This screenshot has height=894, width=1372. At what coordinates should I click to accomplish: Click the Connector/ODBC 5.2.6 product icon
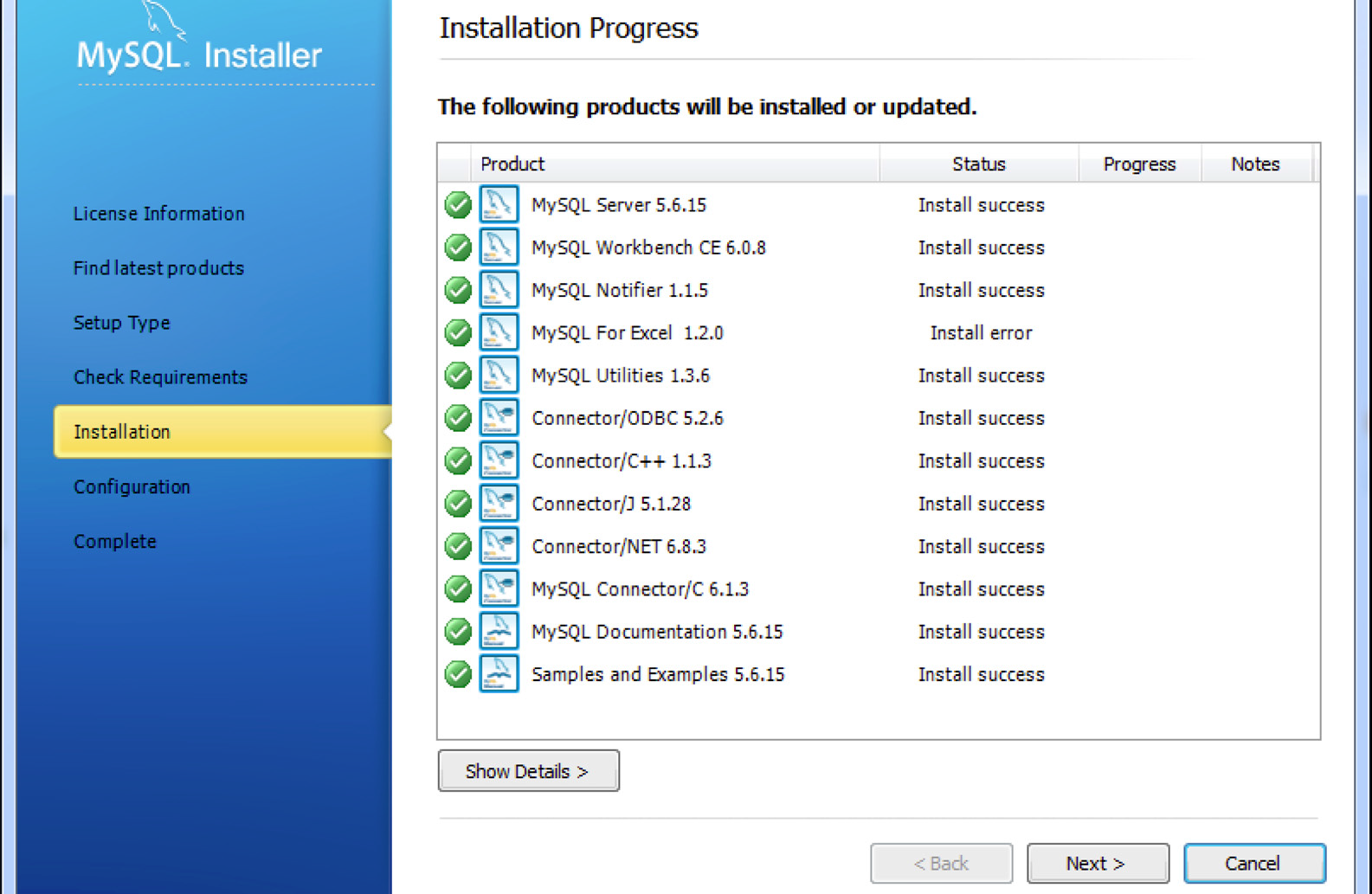click(x=499, y=418)
